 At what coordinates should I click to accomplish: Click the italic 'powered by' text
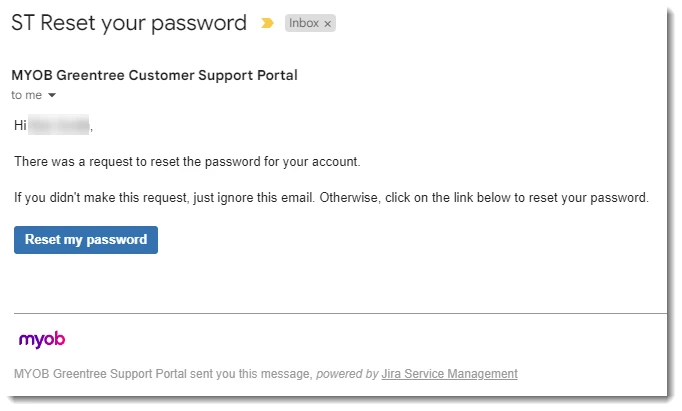(347, 374)
